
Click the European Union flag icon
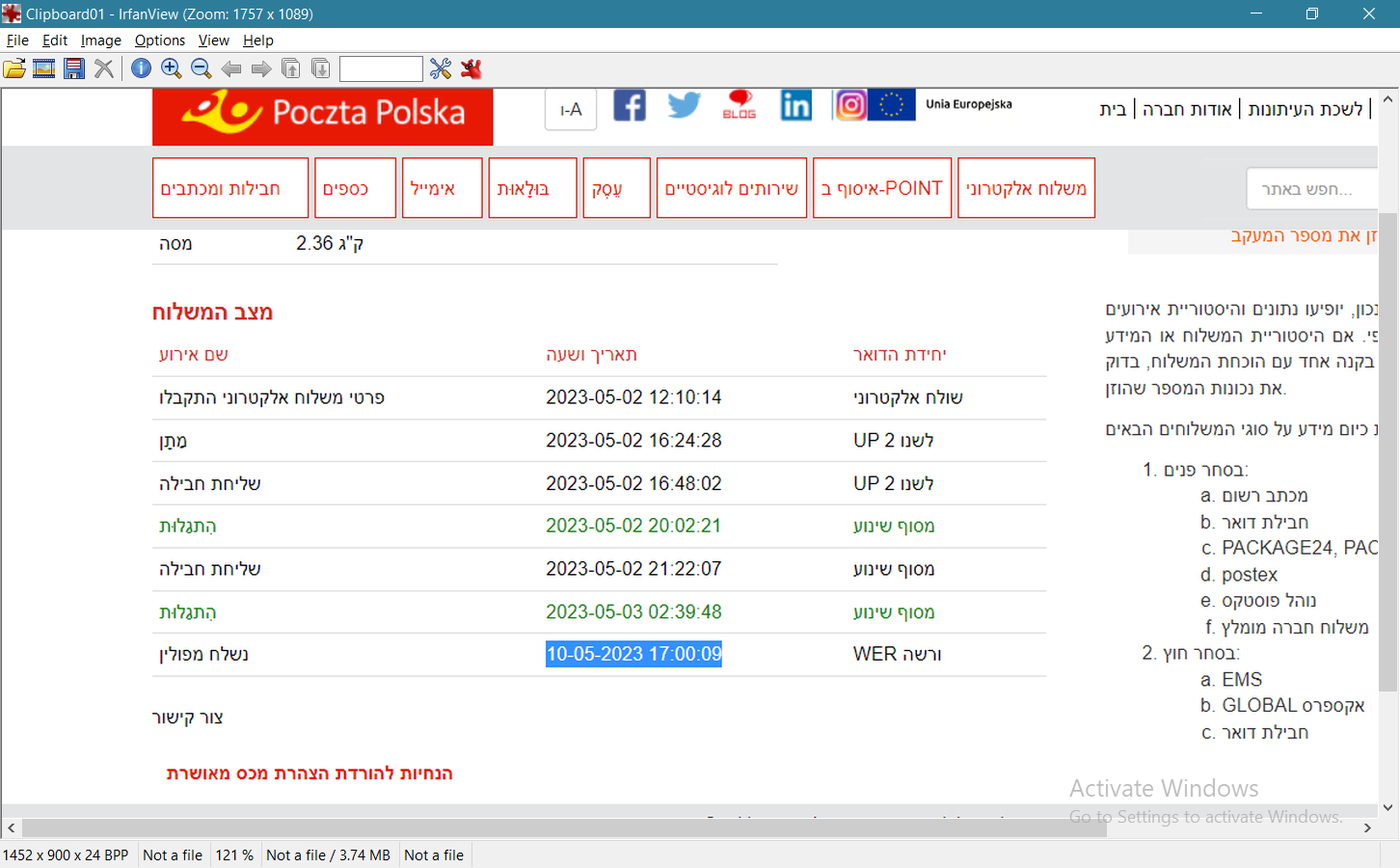click(x=892, y=104)
